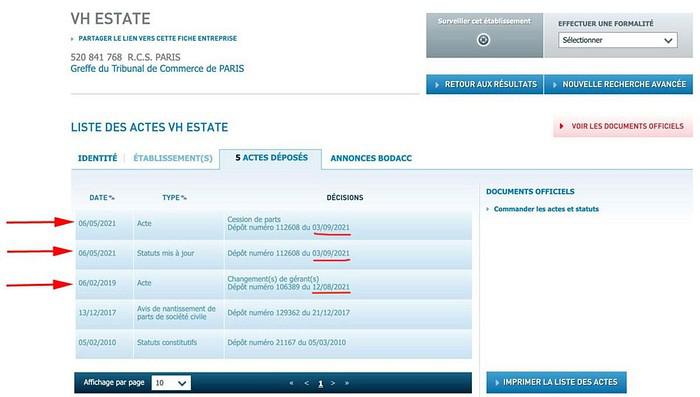Screen dimensions: 700x397
Task: Click the Documents officiels heading
Action: point(530,192)
